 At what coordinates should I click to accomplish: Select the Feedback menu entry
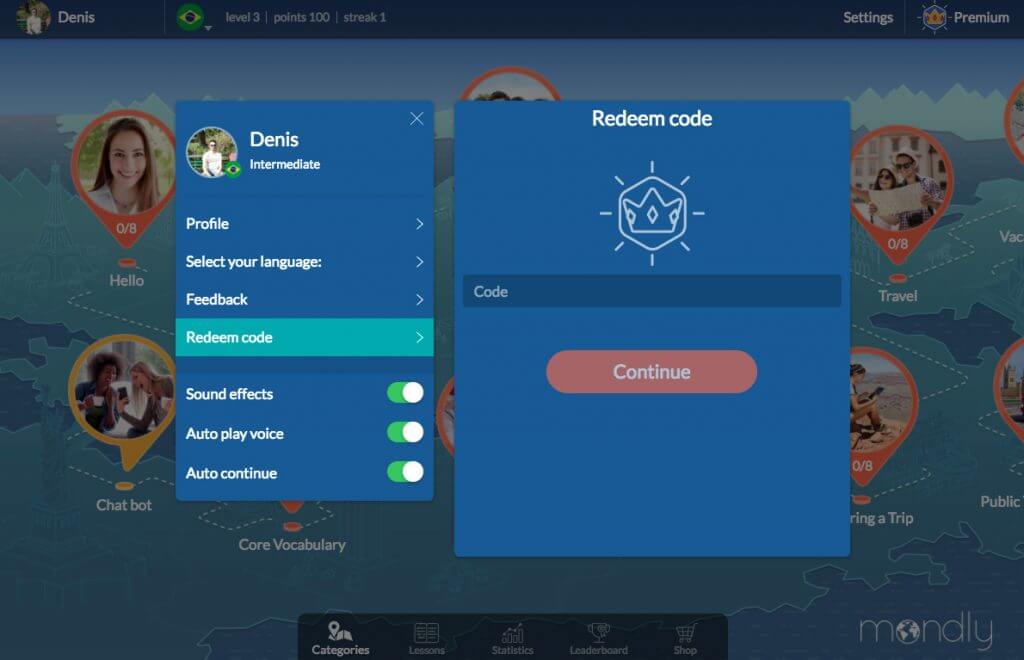[304, 299]
